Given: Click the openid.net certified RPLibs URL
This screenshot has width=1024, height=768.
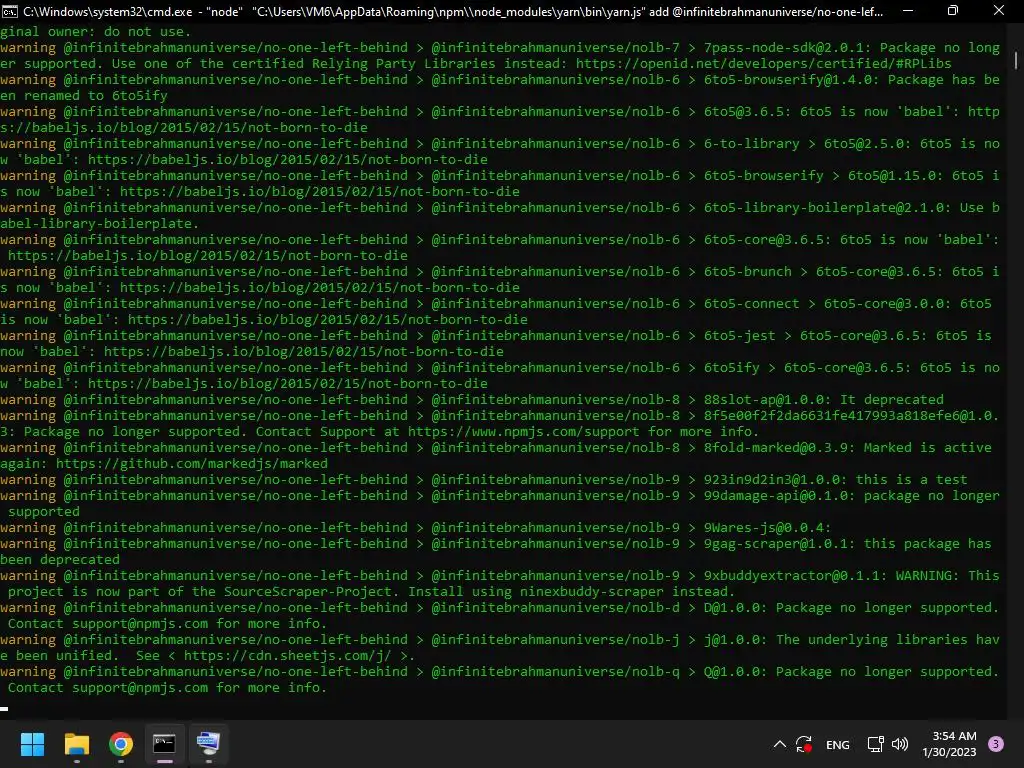Looking at the screenshot, I should pos(763,63).
